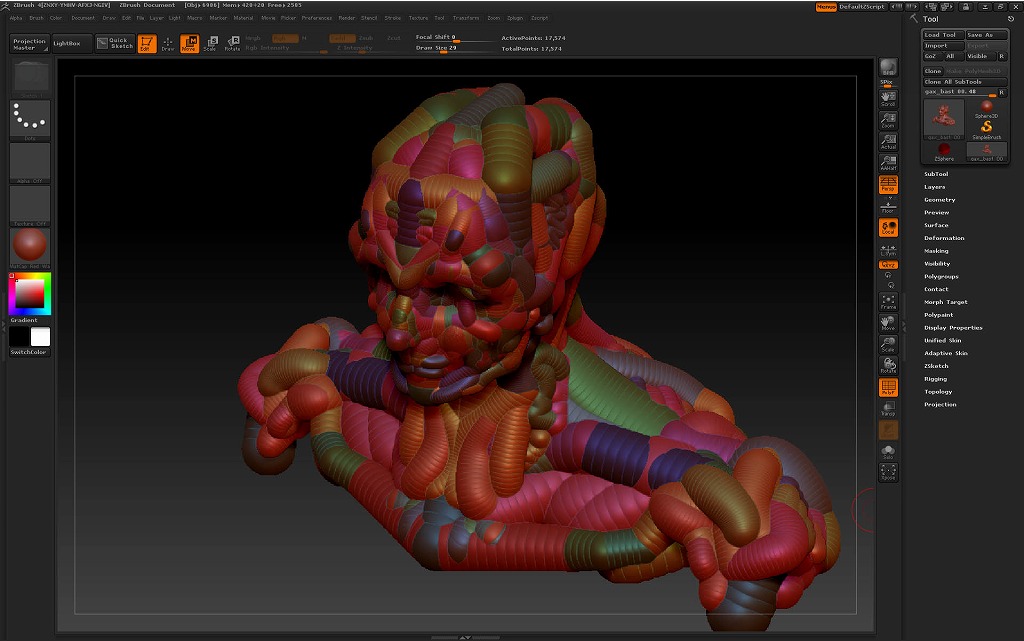Open the Preferences menu

point(317,18)
